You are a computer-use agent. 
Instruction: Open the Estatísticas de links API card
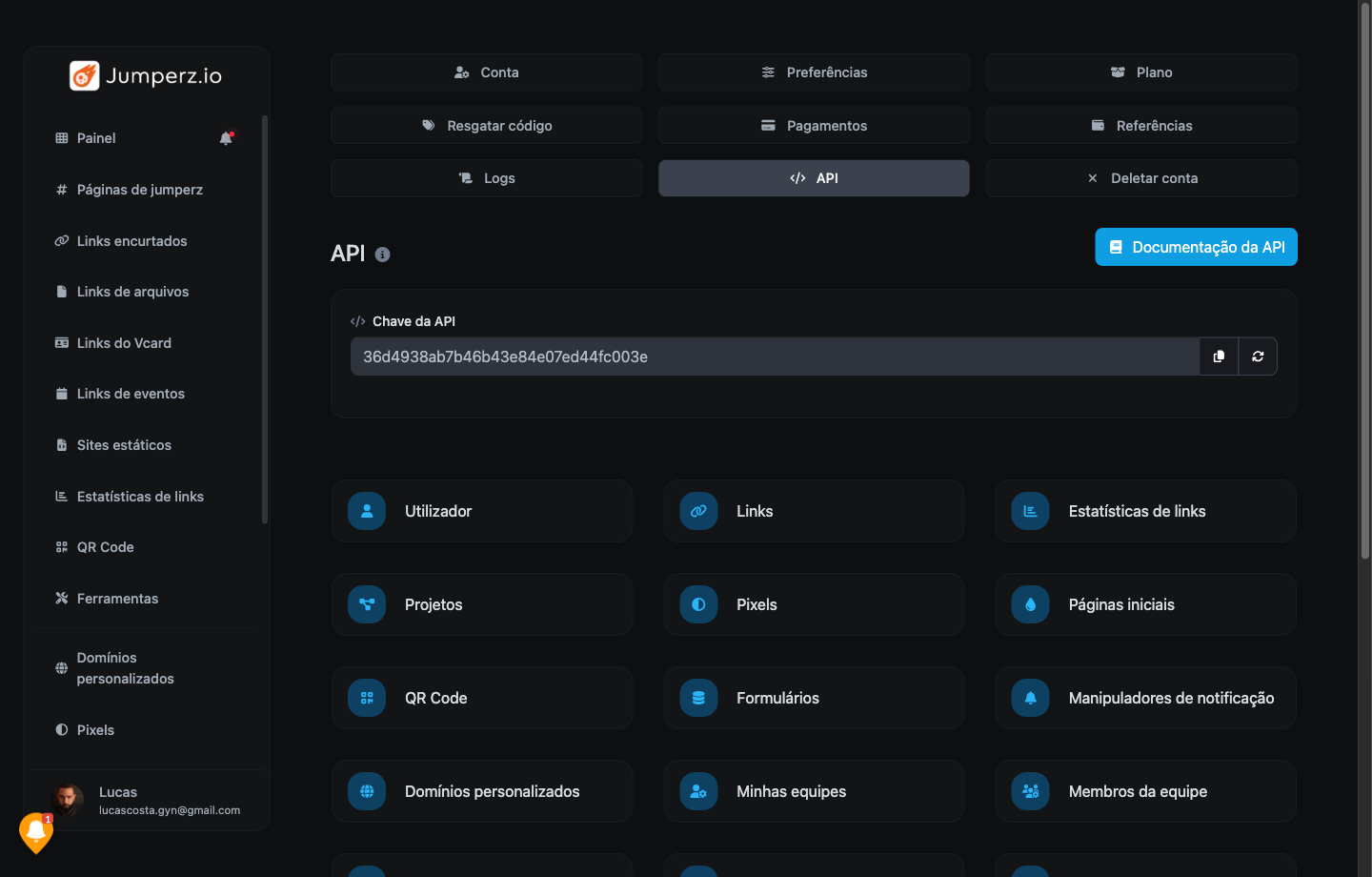(1145, 511)
